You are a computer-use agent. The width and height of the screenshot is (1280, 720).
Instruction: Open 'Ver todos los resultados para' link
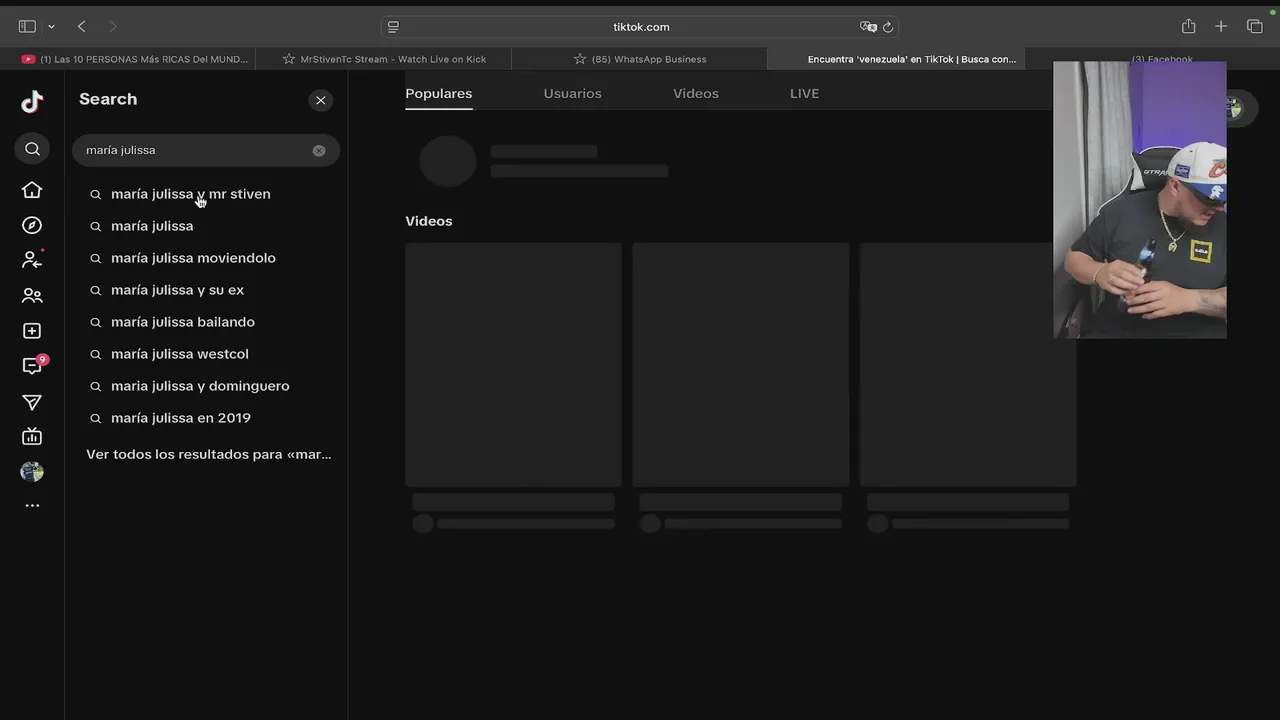[x=208, y=454]
